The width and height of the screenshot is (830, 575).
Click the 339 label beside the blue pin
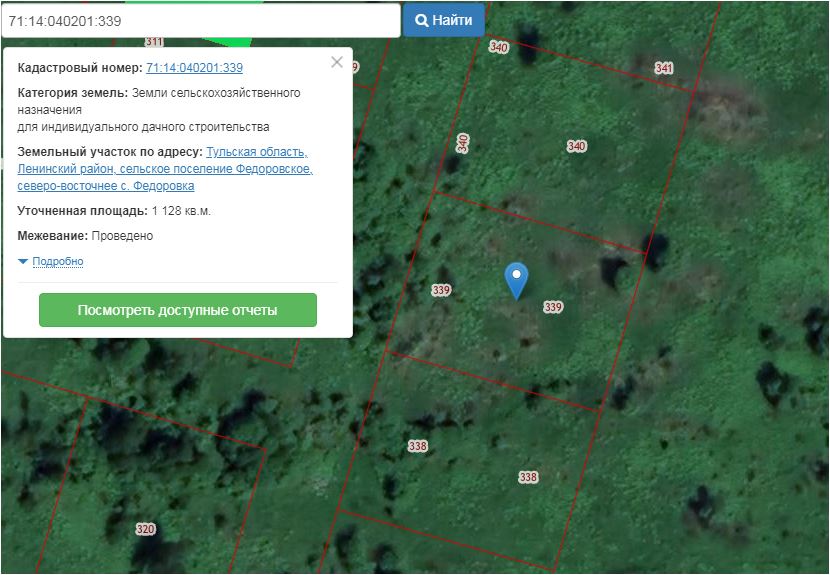(x=553, y=307)
